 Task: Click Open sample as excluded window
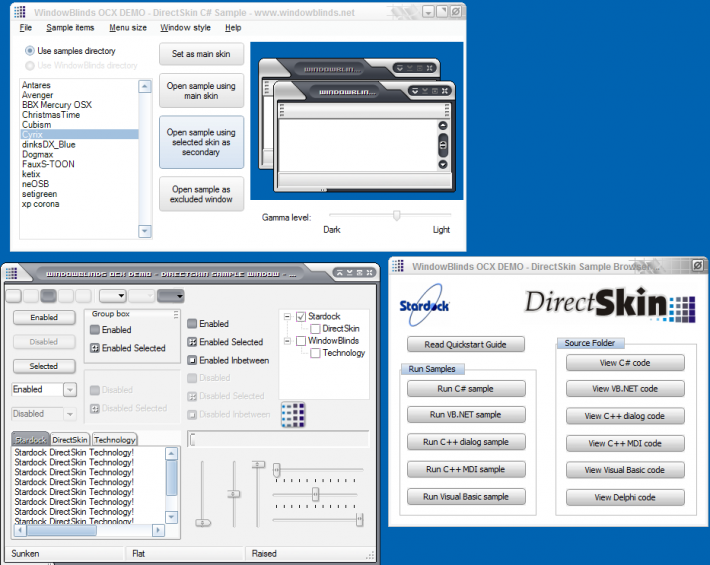coord(201,194)
